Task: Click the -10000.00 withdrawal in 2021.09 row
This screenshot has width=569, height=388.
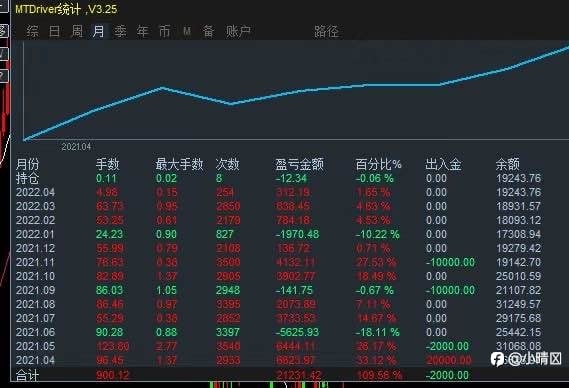Action: click(x=450, y=290)
